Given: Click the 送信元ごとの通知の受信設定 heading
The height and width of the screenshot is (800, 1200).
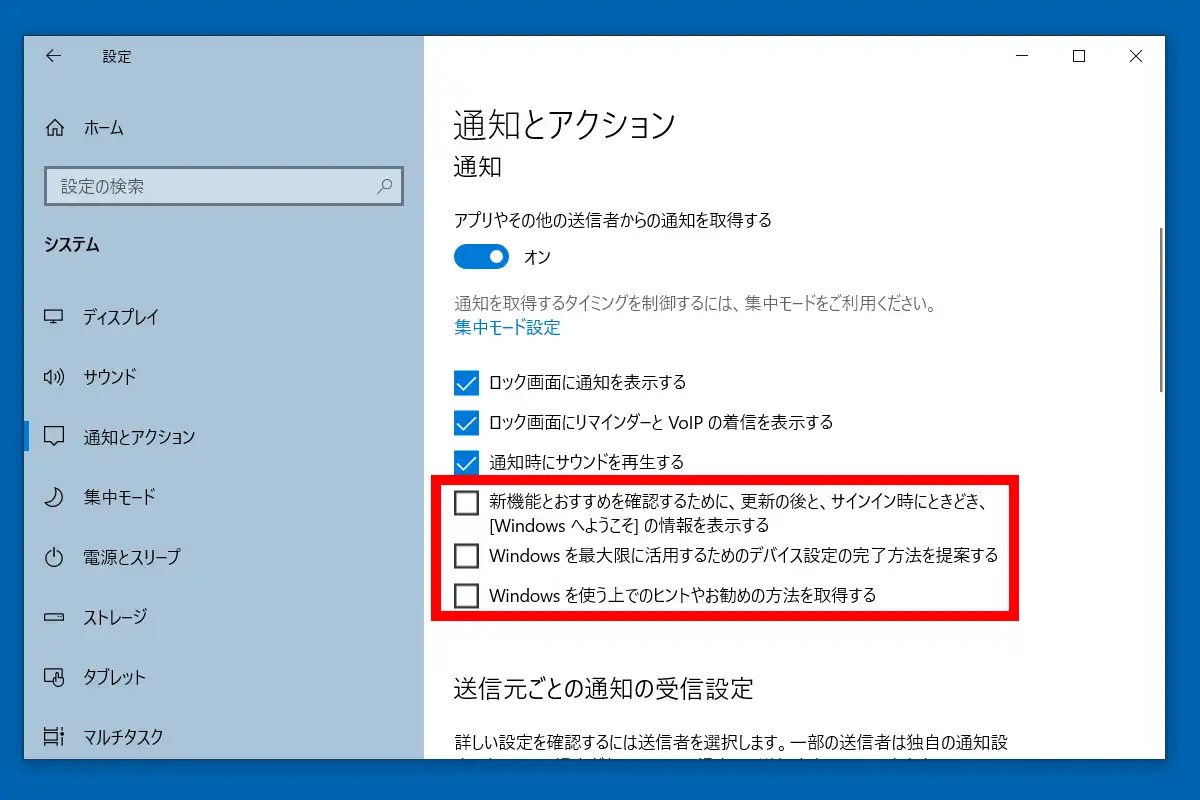Looking at the screenshot, I should pyautogui.click(x=603, y=688).
